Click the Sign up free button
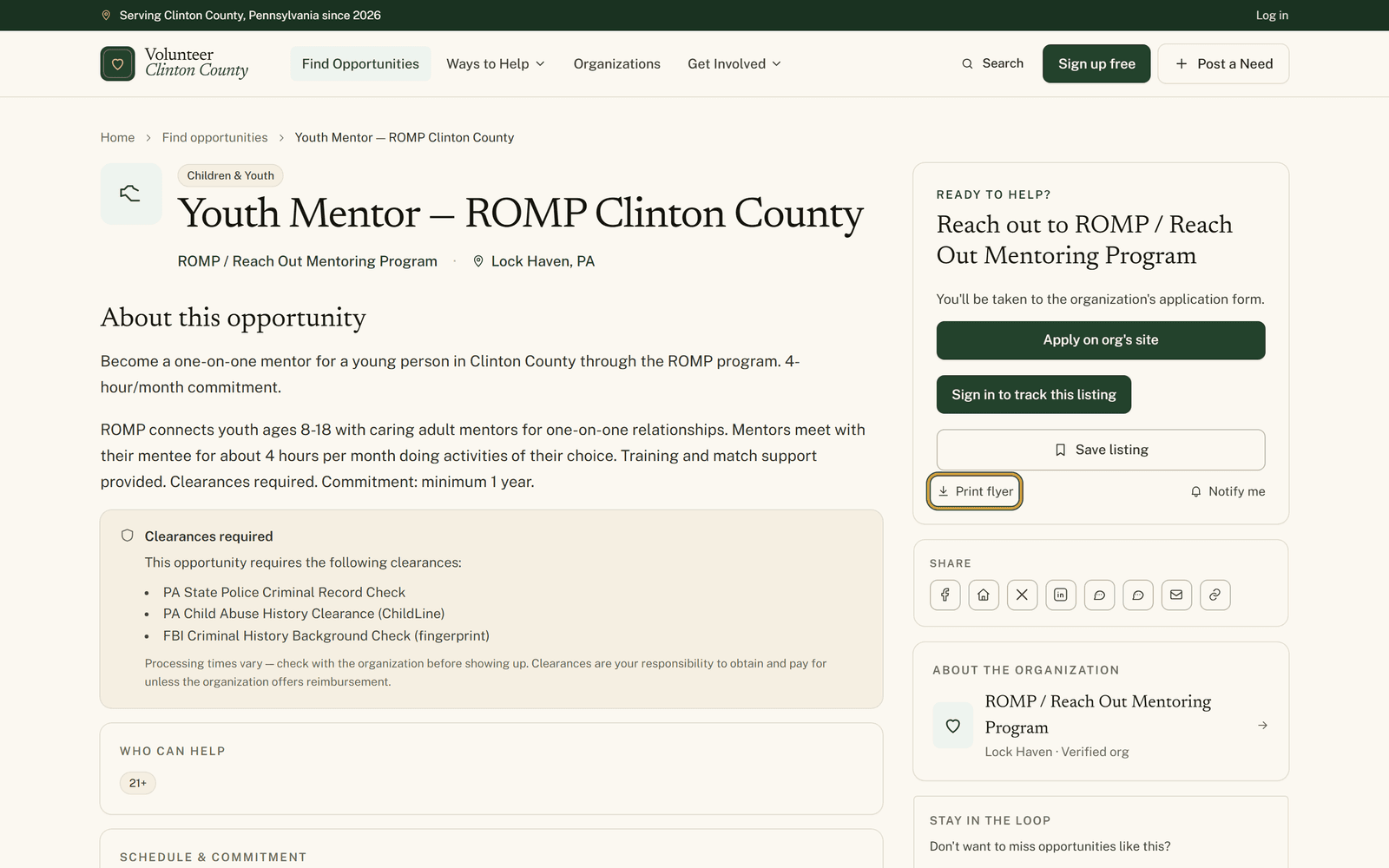1389x868 pixels. click(x=1096, y=63)
